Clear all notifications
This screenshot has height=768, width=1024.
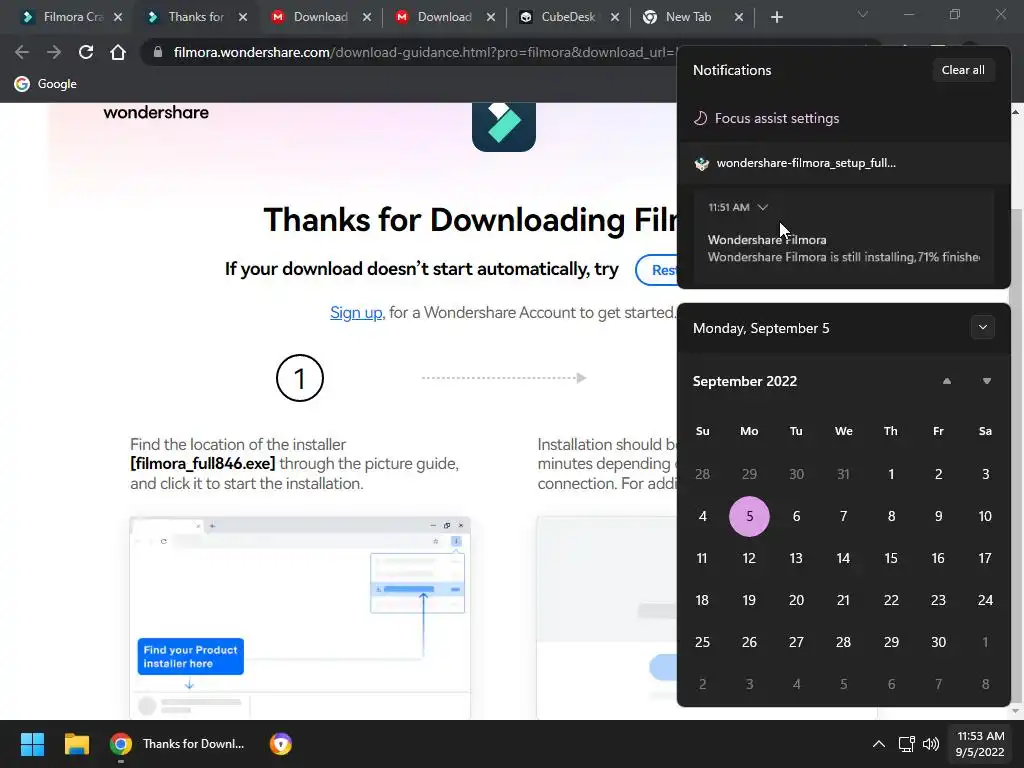[963, 70]
